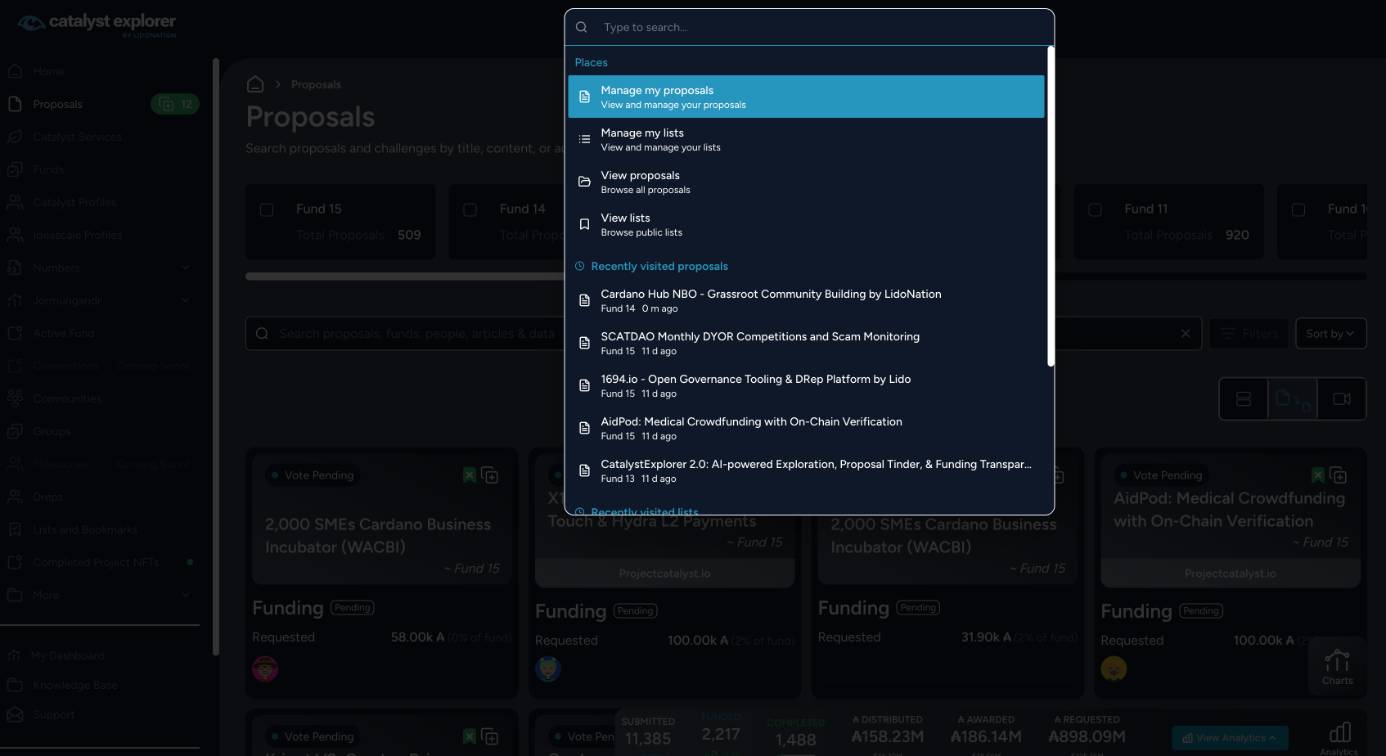Click the Proposals breadcrumb link

point(316,85)
